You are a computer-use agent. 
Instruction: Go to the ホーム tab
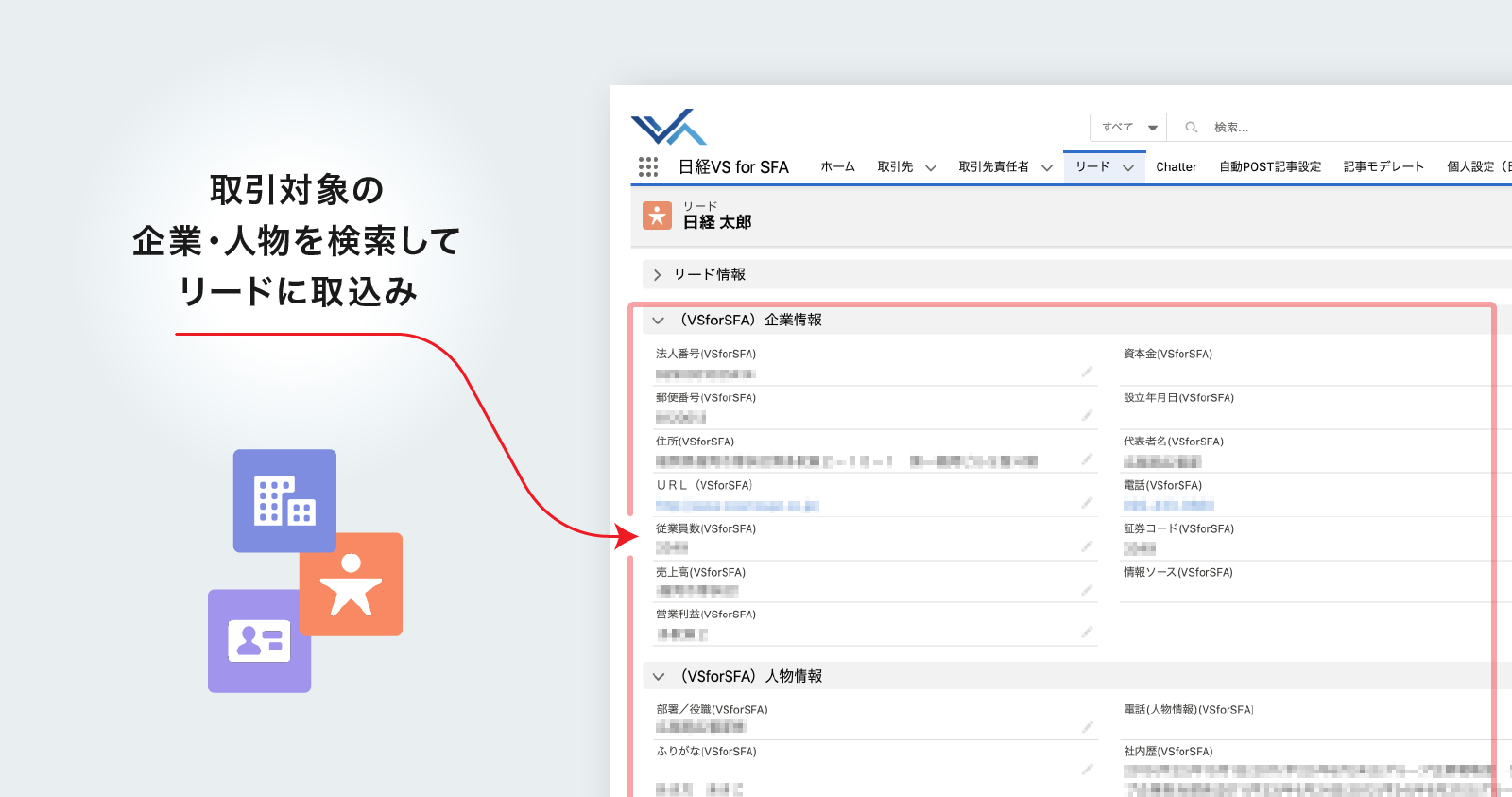tap(837, 166)
